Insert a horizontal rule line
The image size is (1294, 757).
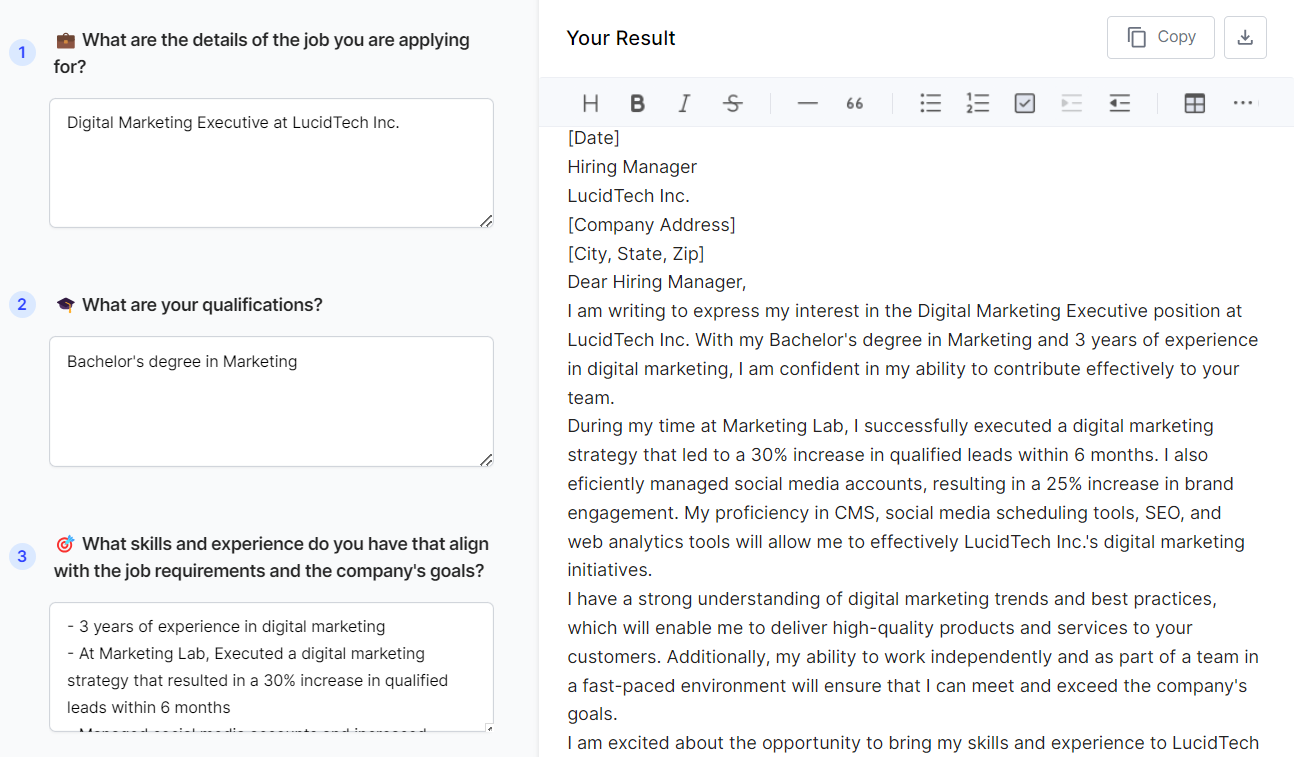pyautogui.click(x=807, y=103)
